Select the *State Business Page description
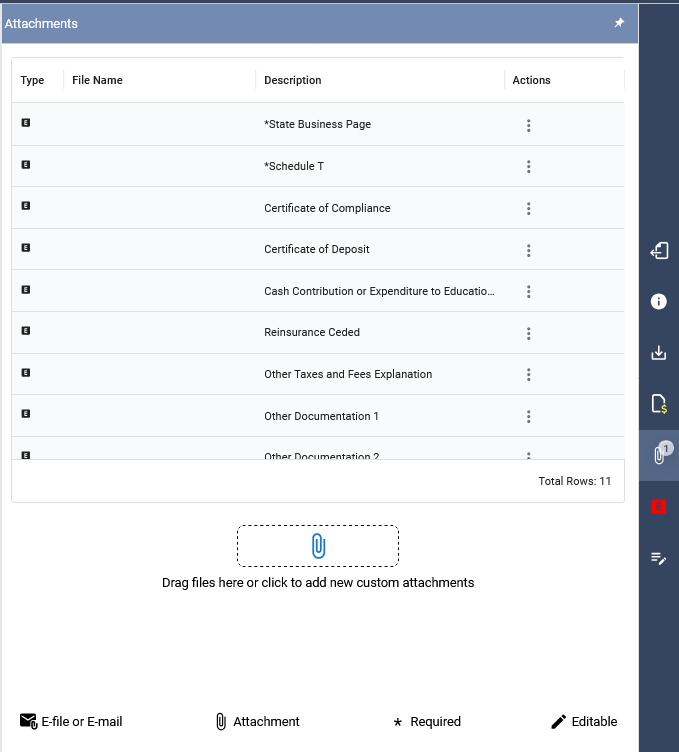The image size is (679, 752). pos(317,124)
